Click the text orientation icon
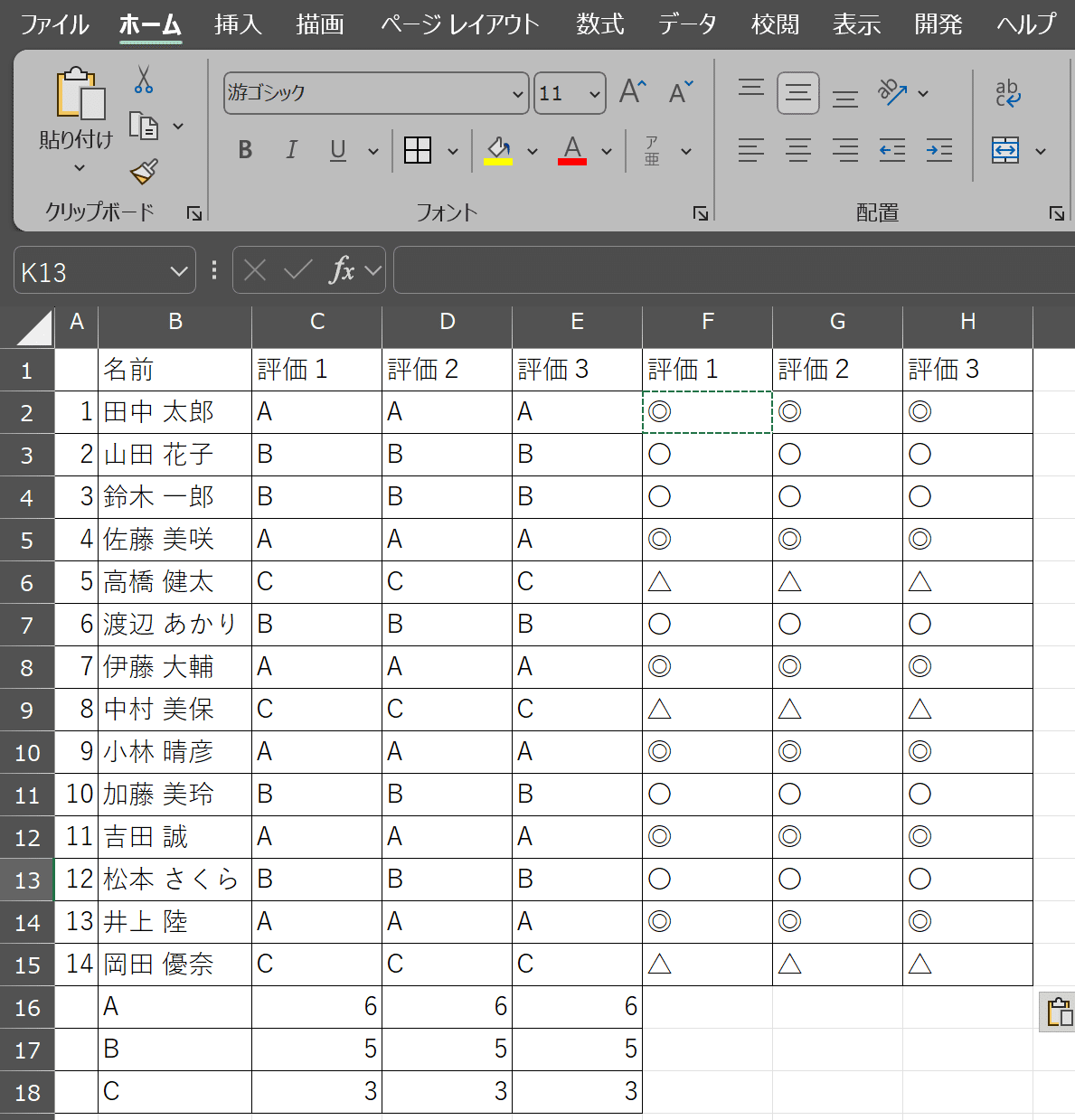This screenshot has height=1120, width=1075. (892, 92)
